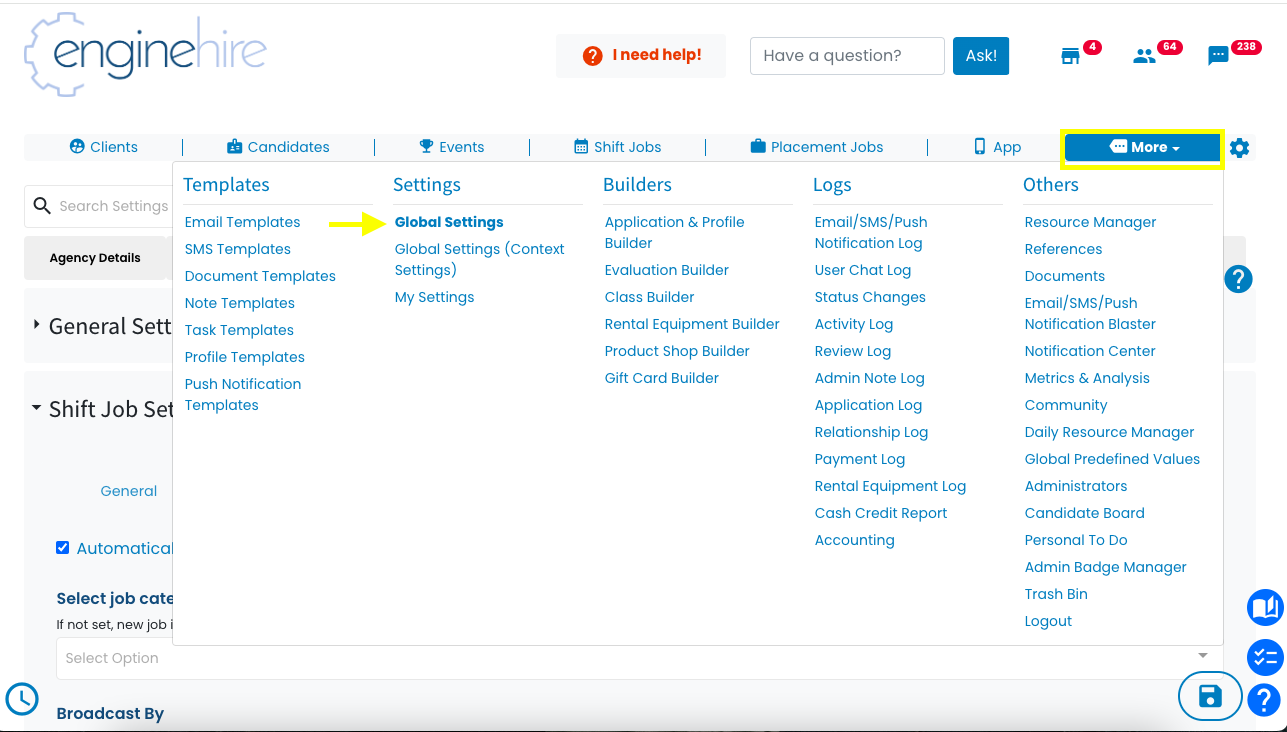Click the blue question mark help circle
The width and height of the screenshot is (1287, 732).
[x=1238, y=278]
